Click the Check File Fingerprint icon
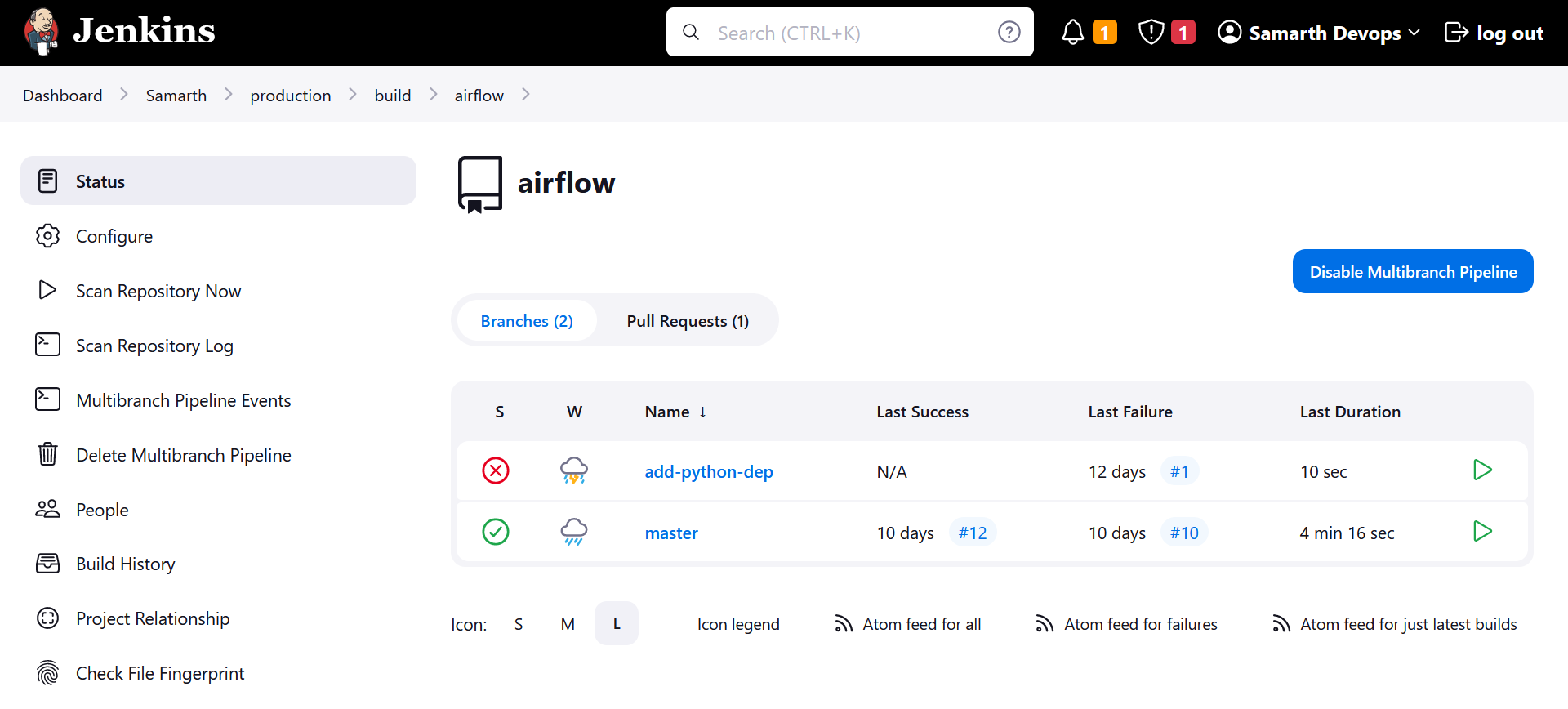The image size is (1568, 709). pos(48,672)
